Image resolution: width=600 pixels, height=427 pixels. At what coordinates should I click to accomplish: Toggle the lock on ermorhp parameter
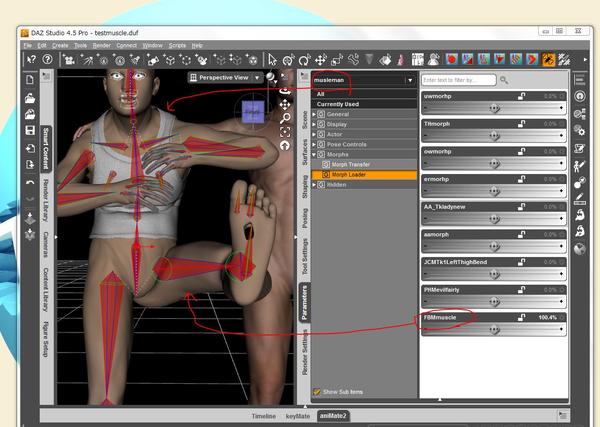point(521,179)
